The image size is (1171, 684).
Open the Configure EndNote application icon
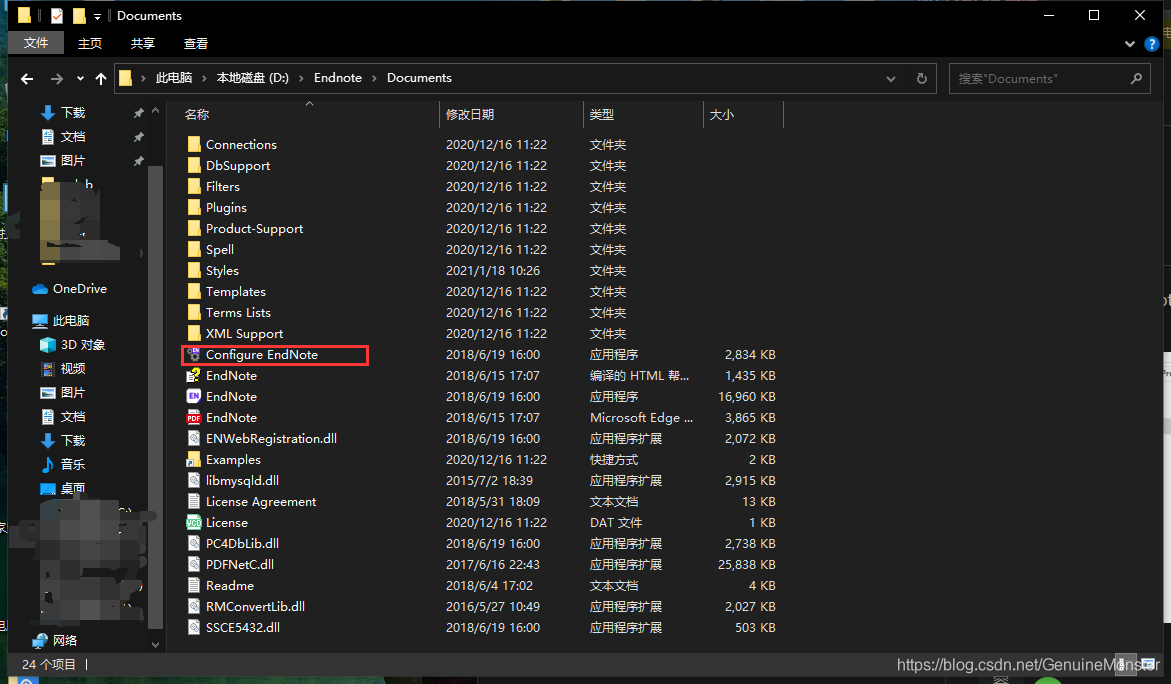194,355
